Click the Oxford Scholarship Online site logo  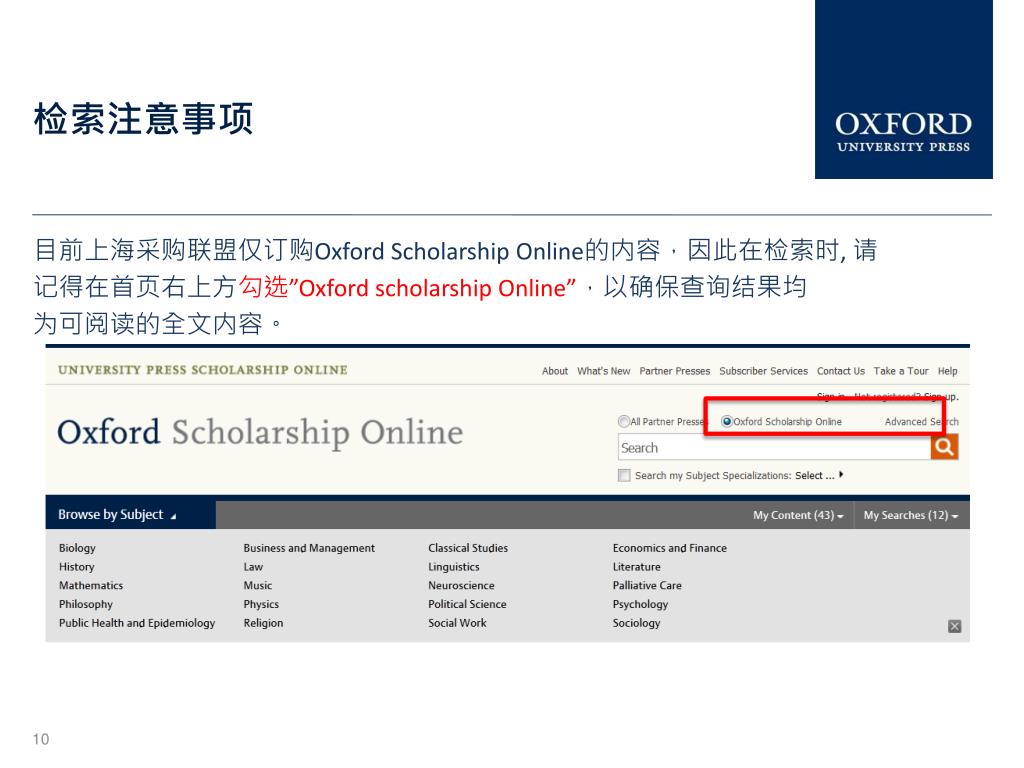pyautogui.click(x=260, y=433)
